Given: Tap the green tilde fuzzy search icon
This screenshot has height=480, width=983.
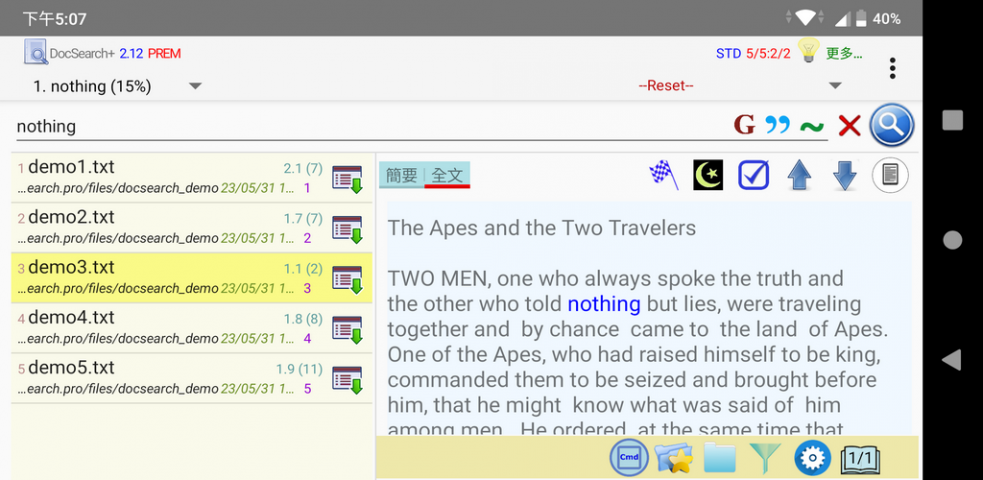Looking at the screenshot, I should pyautogui.click(x=811, y=126).
